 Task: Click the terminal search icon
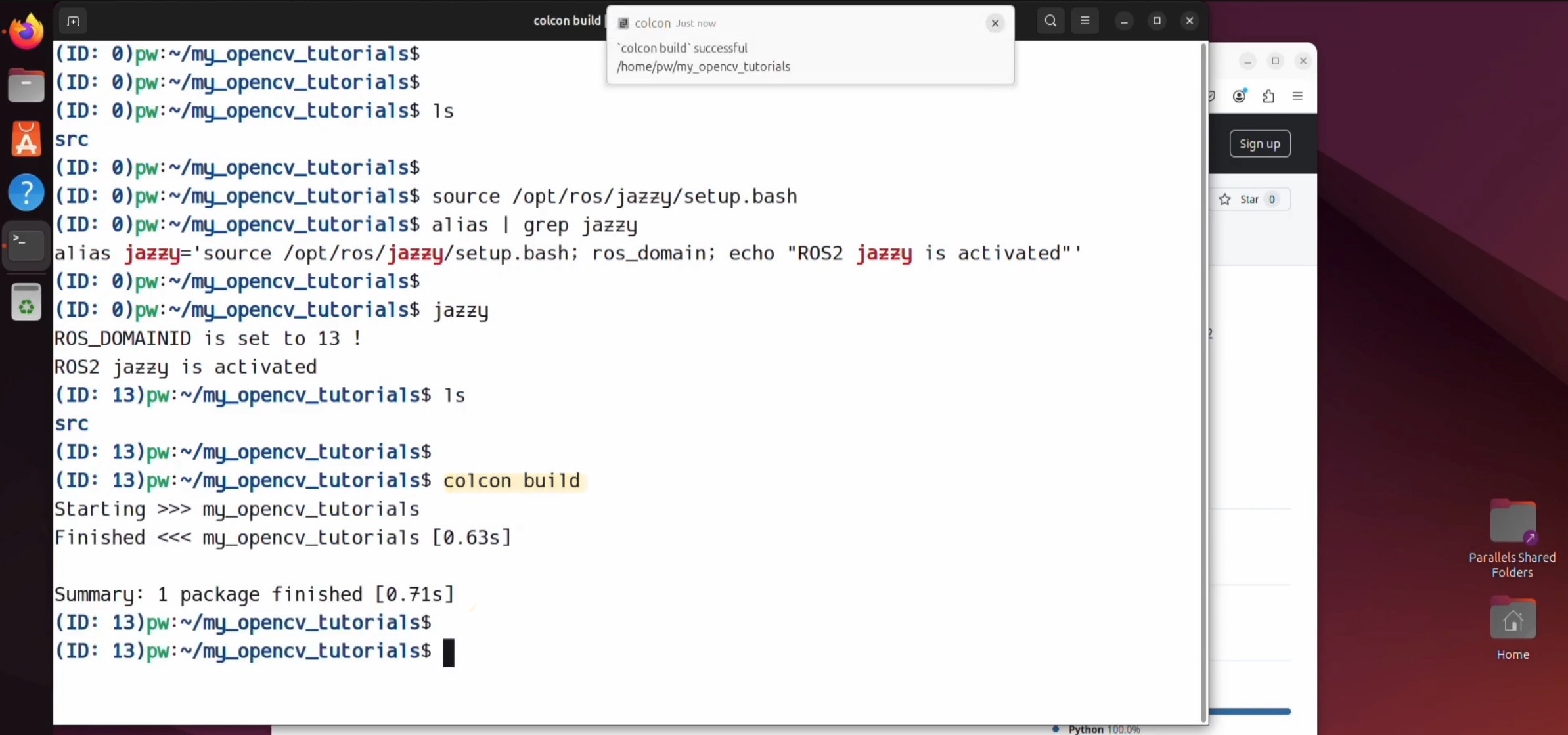1050,21
